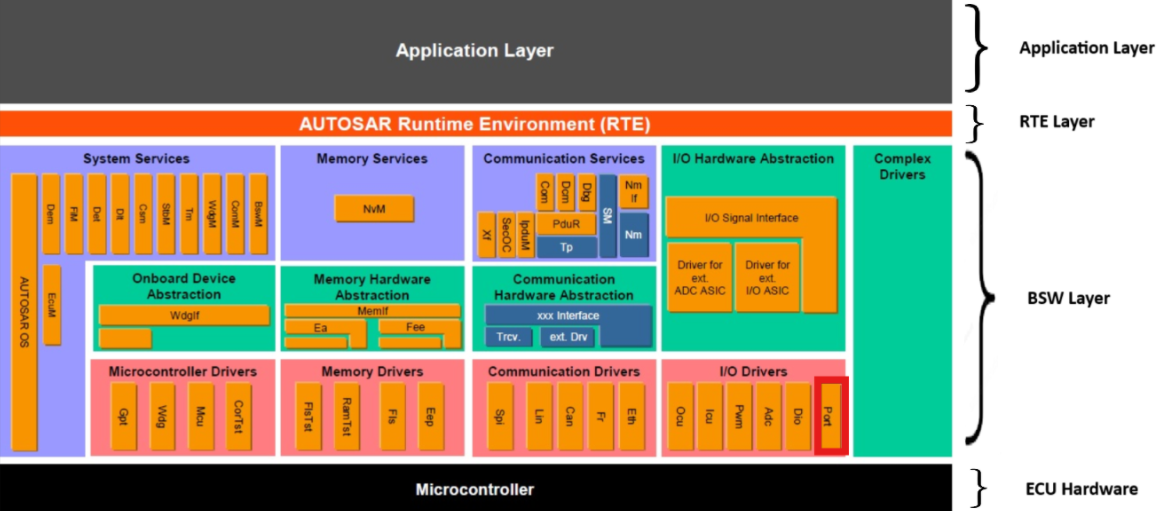Click the red-highlighted Port driver block
1175x511 pixels.
click(x=831, y=414)
